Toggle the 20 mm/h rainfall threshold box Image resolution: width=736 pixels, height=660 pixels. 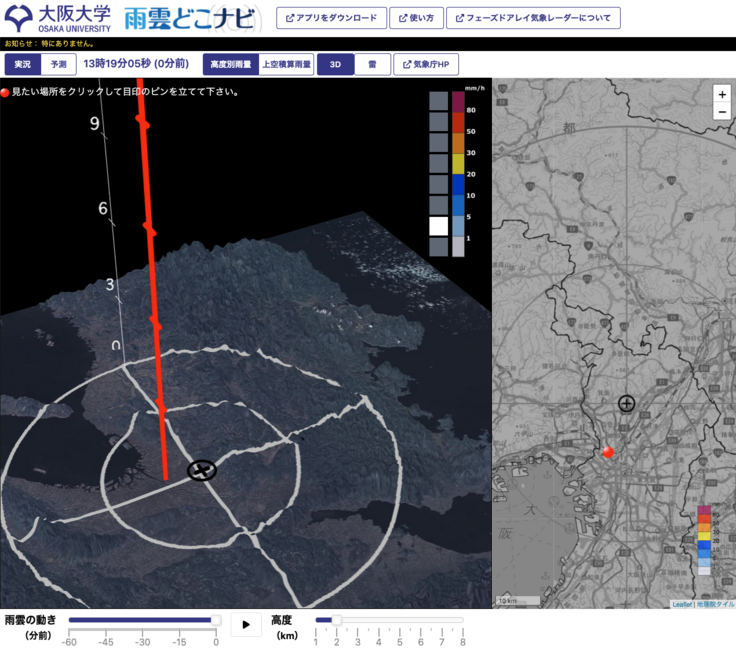(x=439, y=163)
